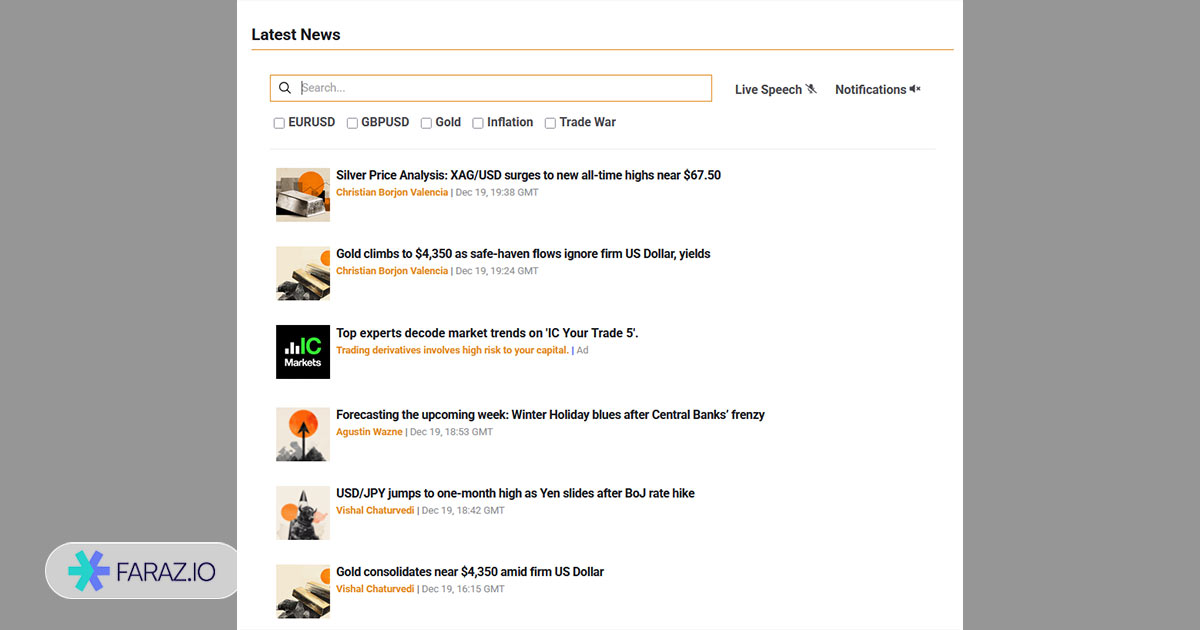Screen dimensions: 1200x630
Task: Open the upward arrow forecast thumbnail
Action: coord(302,434)
